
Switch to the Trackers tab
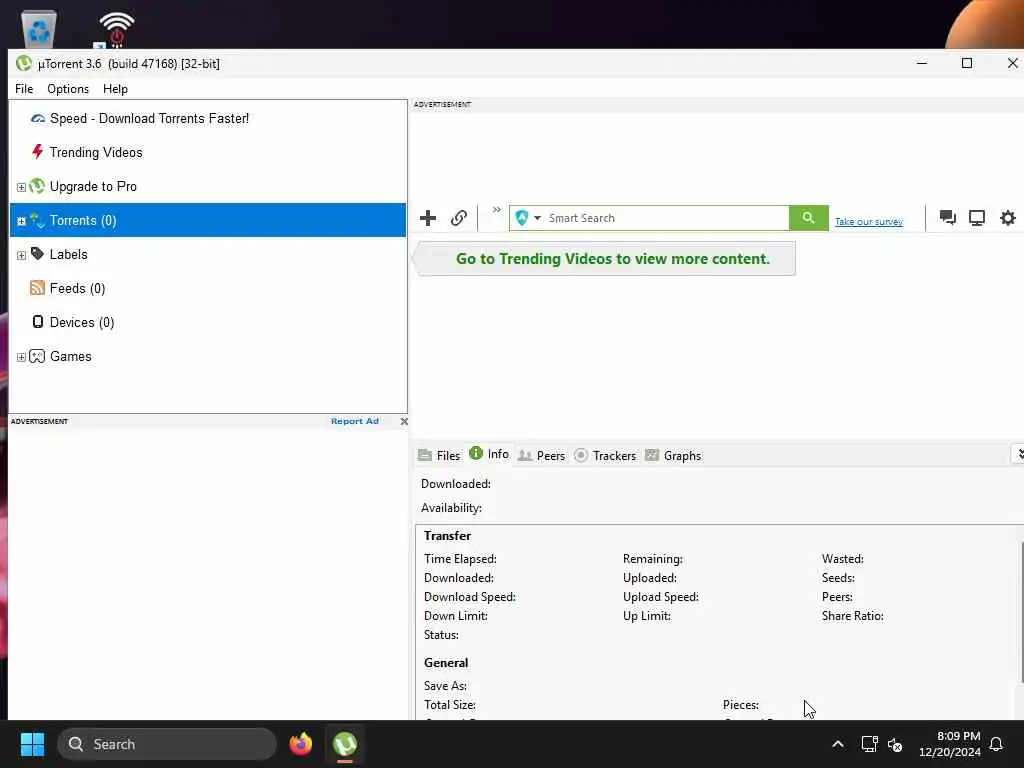pyautogui.click(x=605, y=456)
